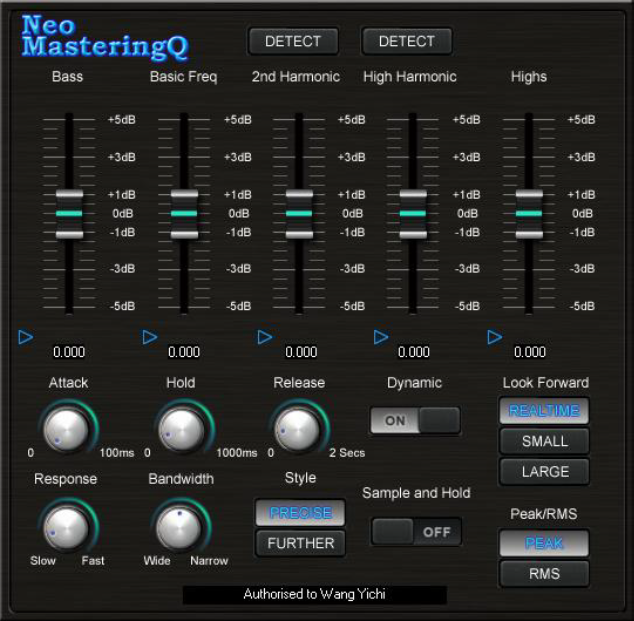This screenshot has width=634, height=621.
Task: Toggle the Sample and Hold OFF switch
Action: (x=416, y=532)
